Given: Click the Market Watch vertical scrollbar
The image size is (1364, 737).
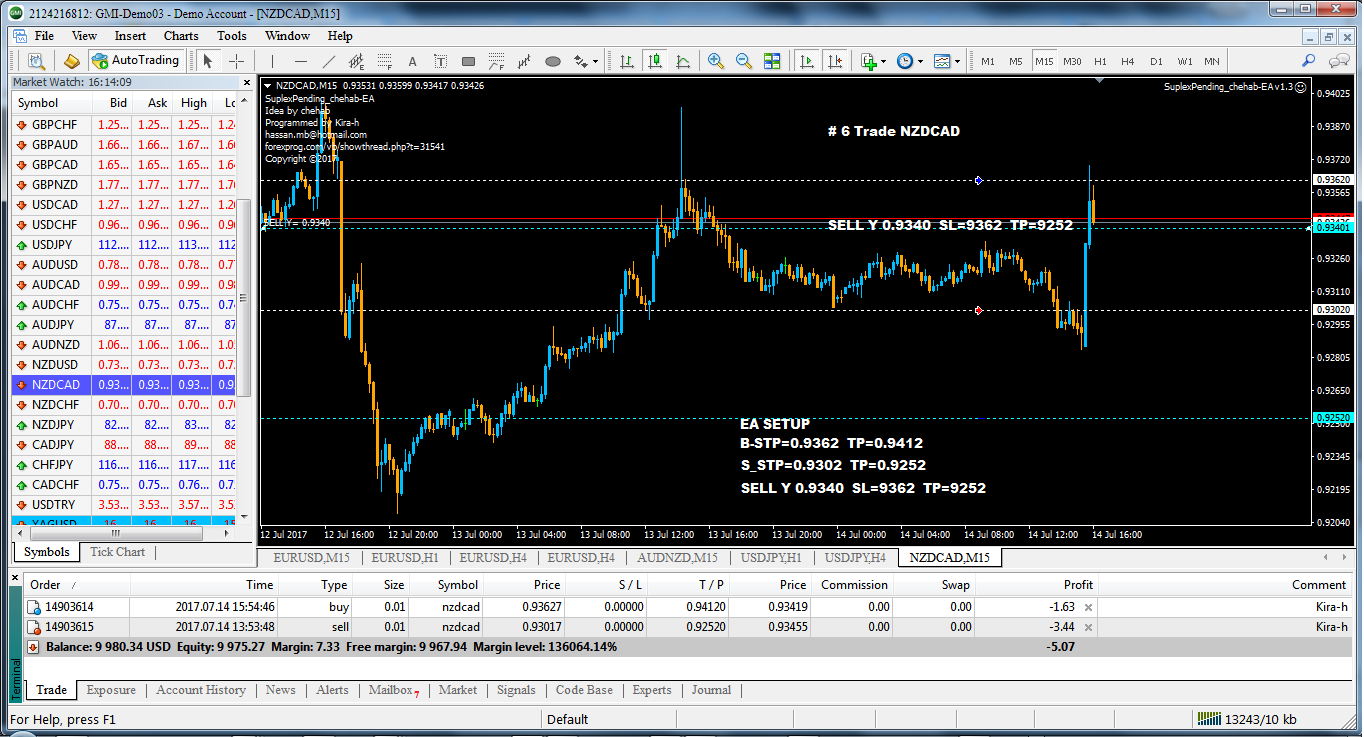Looking at the screenshot, I should 246,300.
